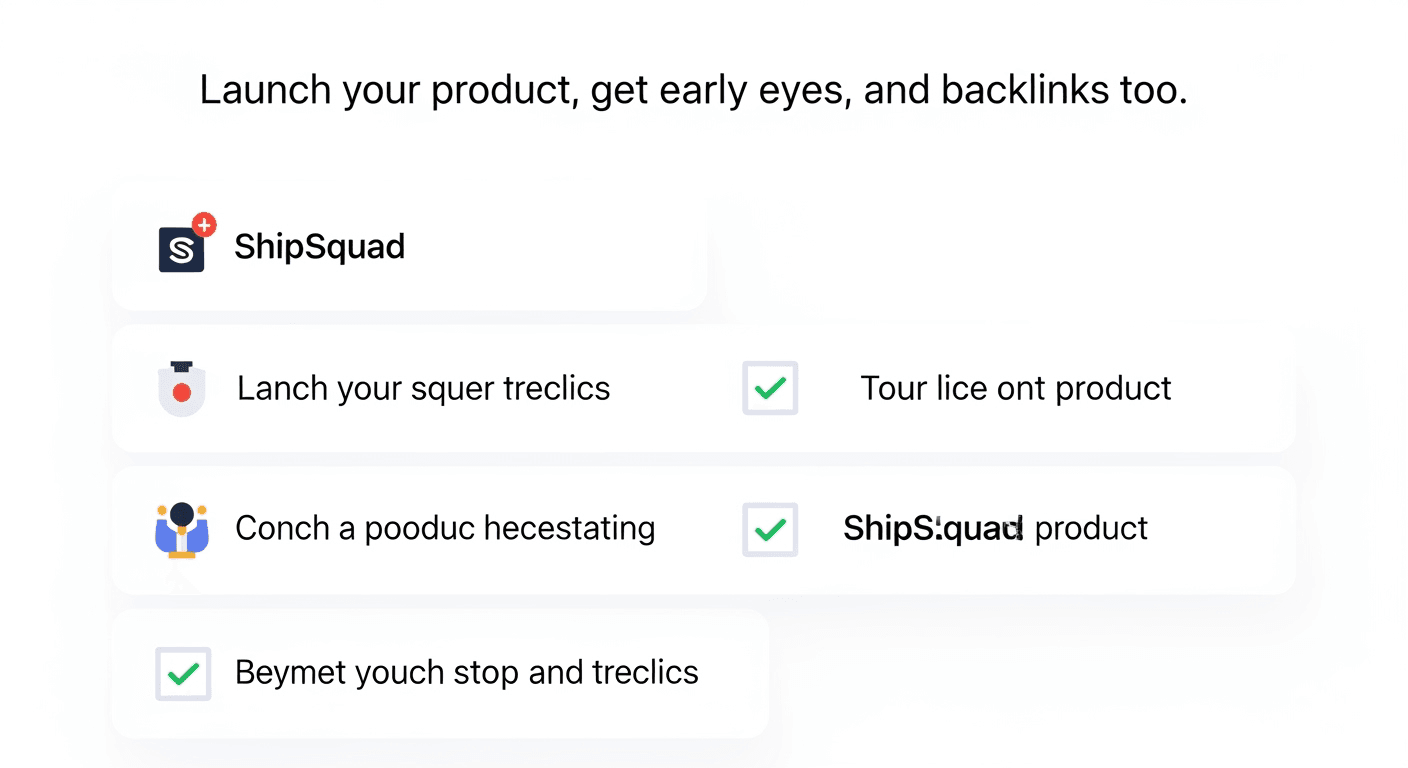Uncheck the "ShipSquad product" checkbox

pos(770,529)
